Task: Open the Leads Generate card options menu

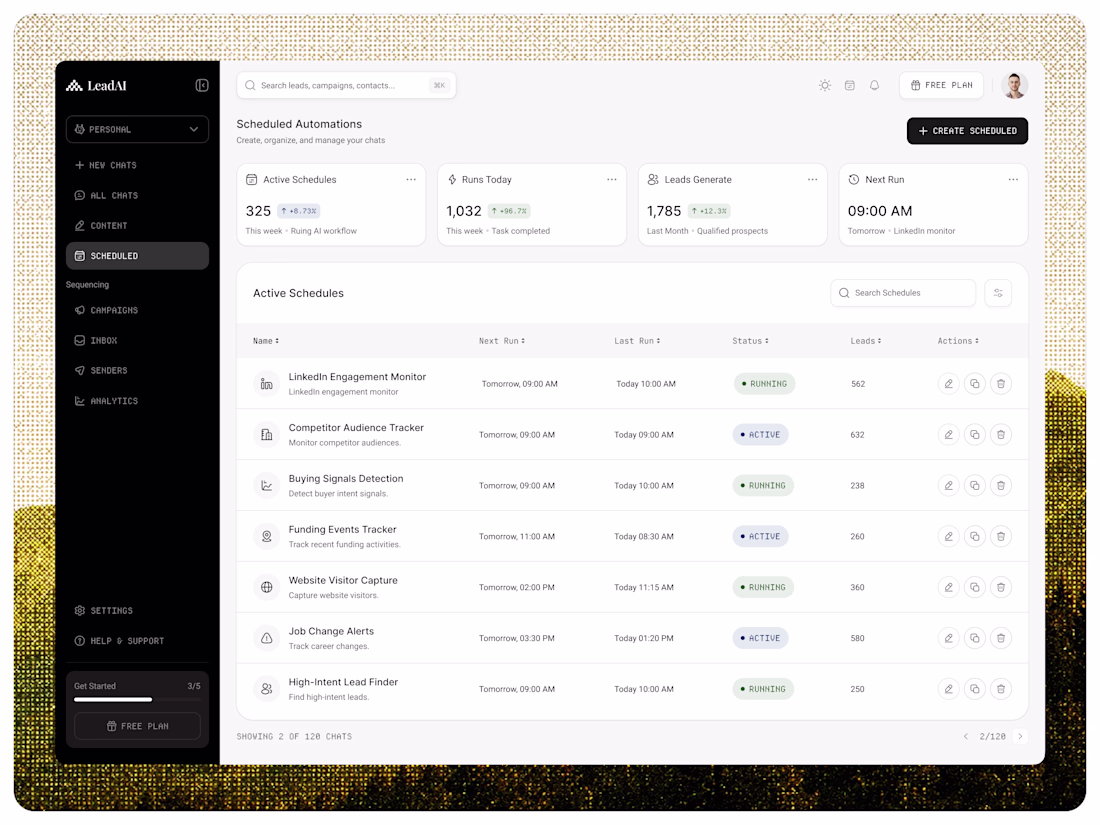Action: pyautogui.click(x=812, y=180)
